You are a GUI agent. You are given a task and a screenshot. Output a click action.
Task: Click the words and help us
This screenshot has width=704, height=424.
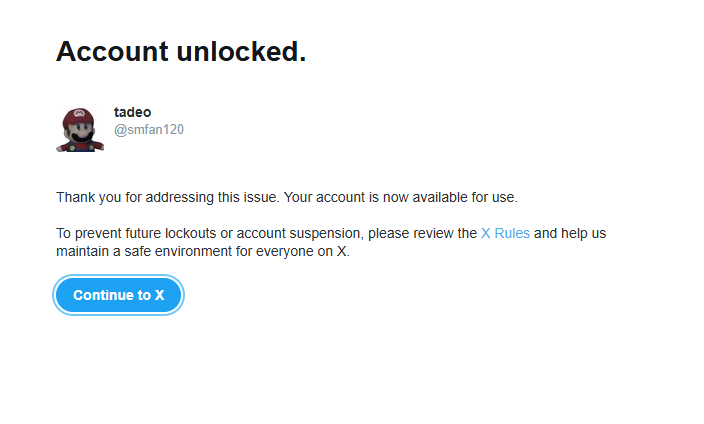point(570,234)
